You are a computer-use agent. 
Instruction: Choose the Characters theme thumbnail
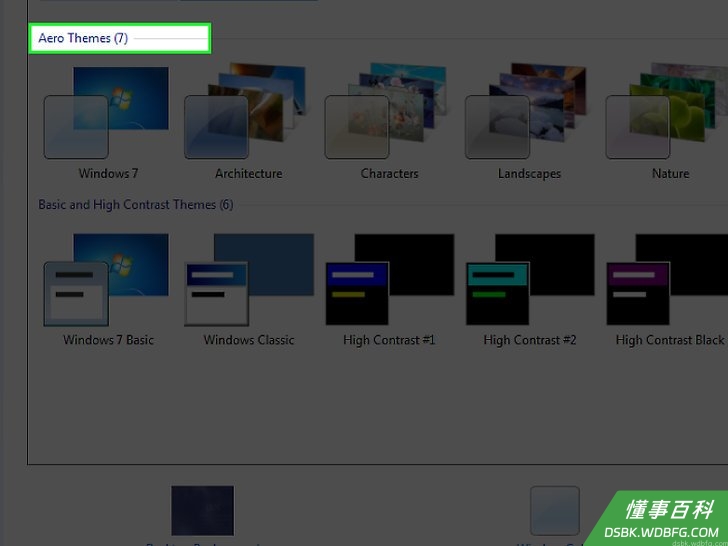(x=385, y=111)
